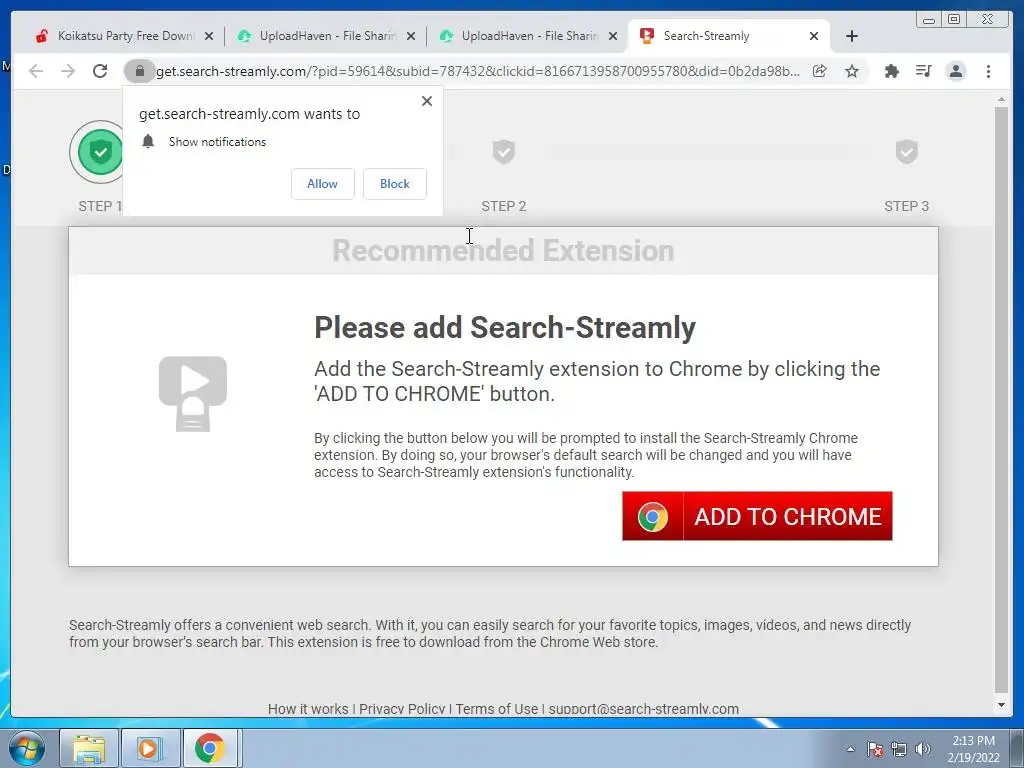Click the vertical scrollbar thumb

pos(1001,400)
